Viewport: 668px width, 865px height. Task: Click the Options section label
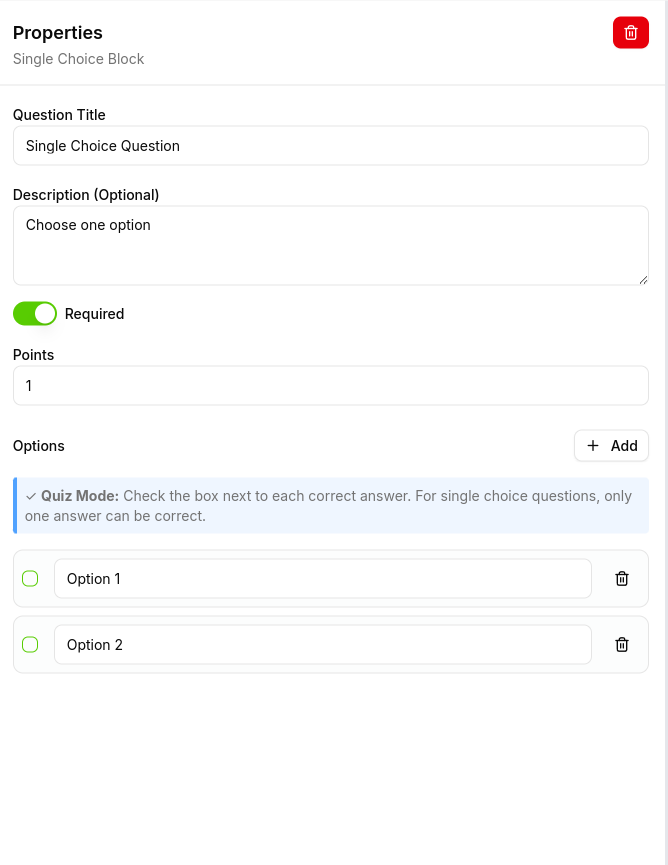[x=38, y=445]
